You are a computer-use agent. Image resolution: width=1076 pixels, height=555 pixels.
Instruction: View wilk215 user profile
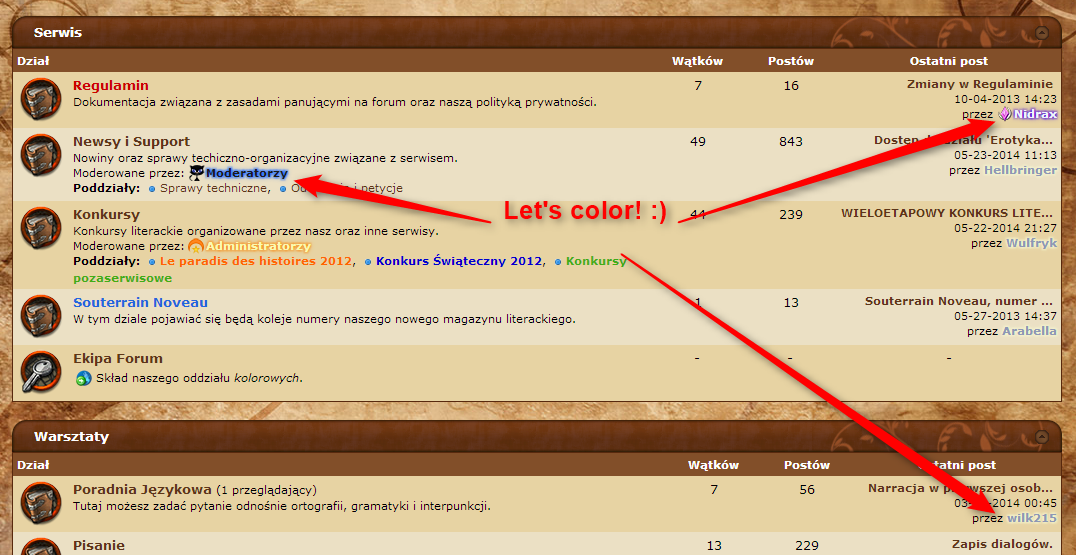tap(1032, 519)
